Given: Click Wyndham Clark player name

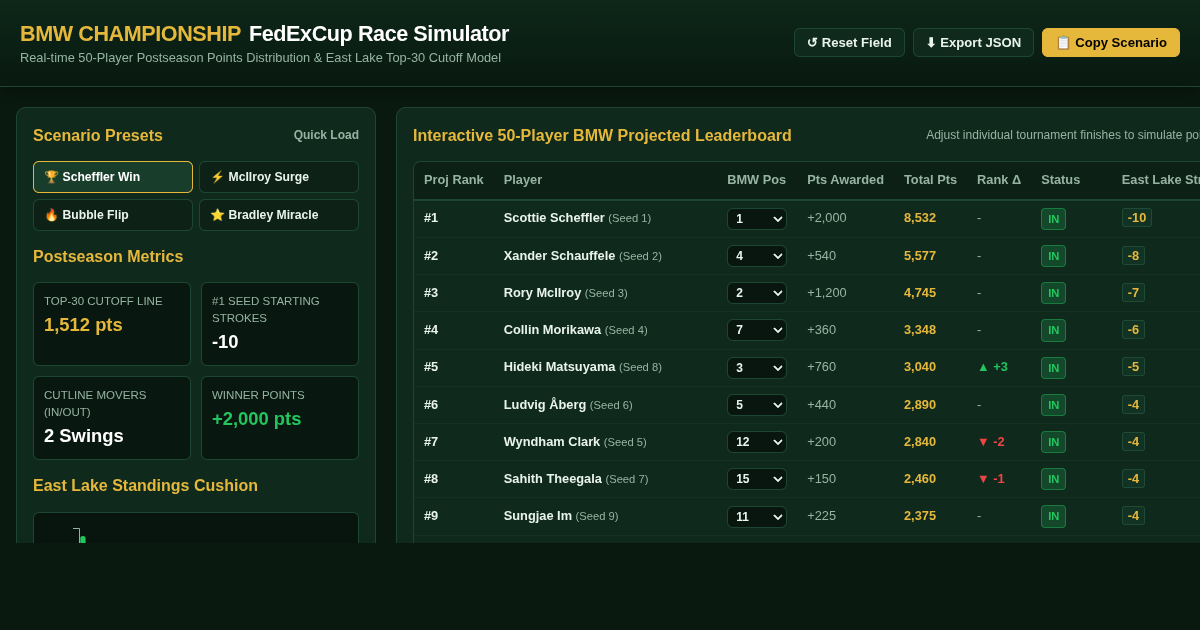Looking at the screenshot, I should click(552, 441).
